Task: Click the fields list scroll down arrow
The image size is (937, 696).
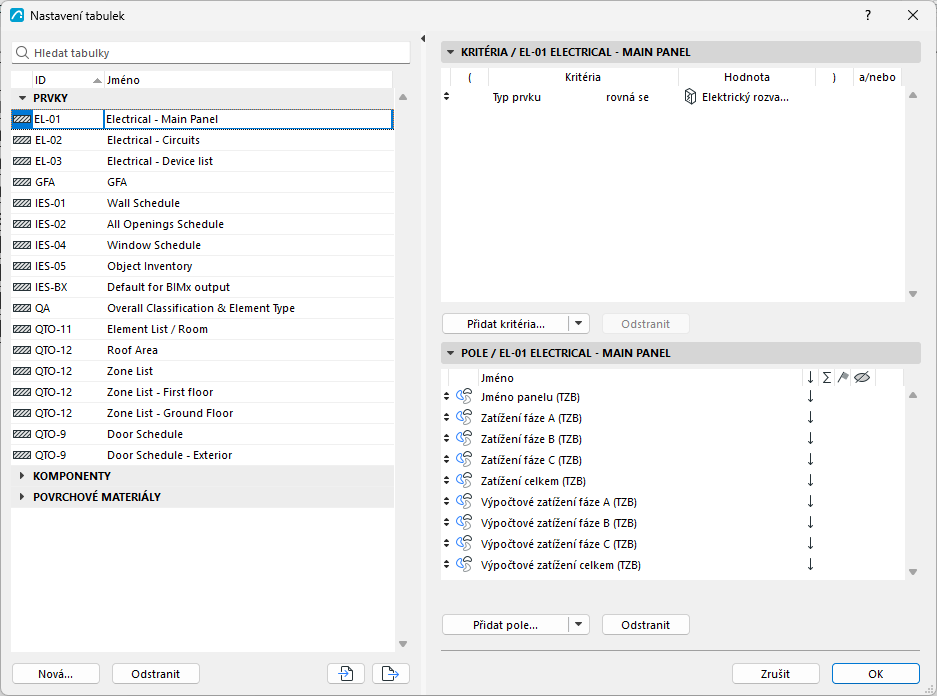Action: tap(912, 572)
